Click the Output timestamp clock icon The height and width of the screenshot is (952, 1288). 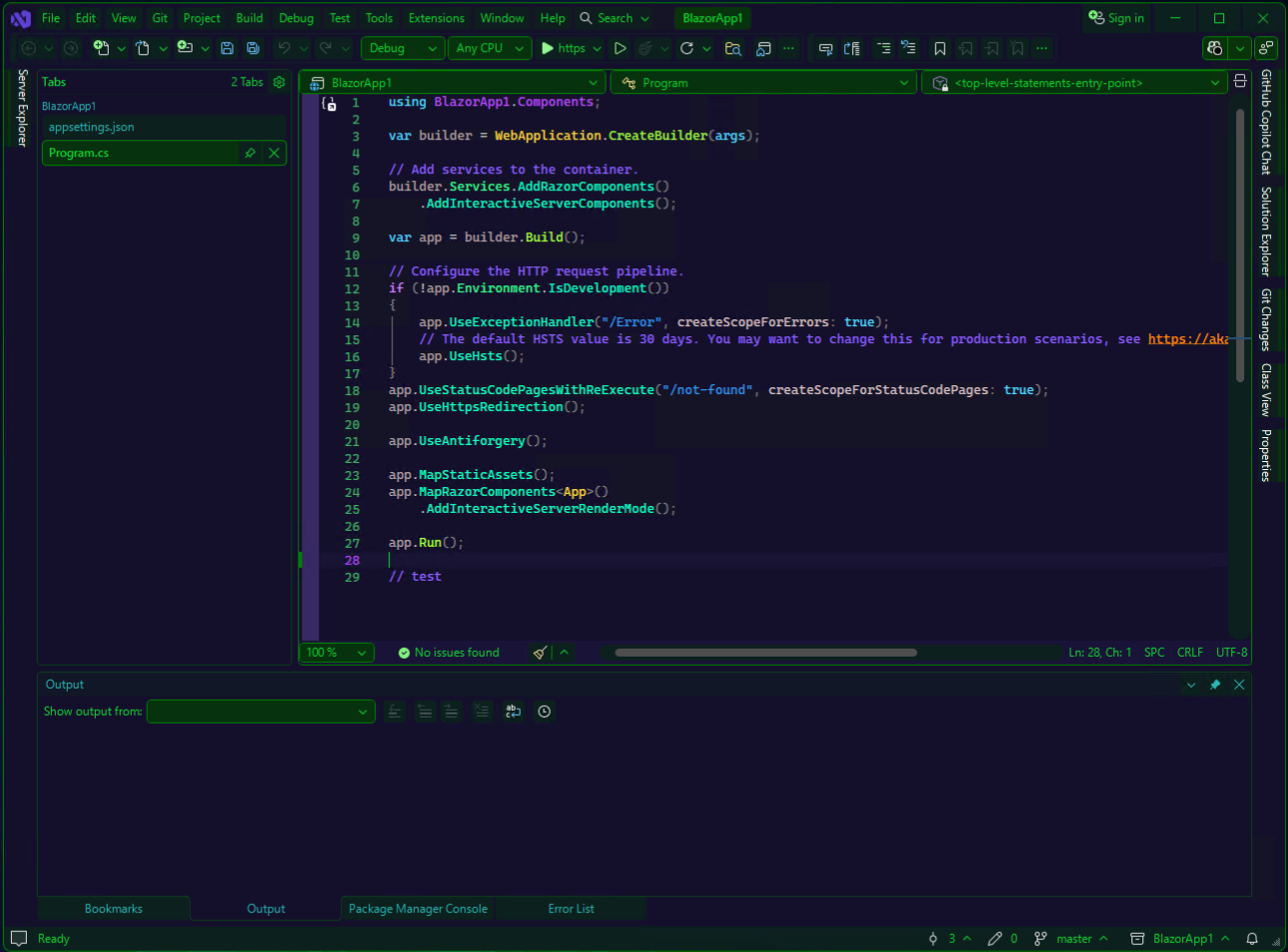pyautogui.click(x=544, y=712)
